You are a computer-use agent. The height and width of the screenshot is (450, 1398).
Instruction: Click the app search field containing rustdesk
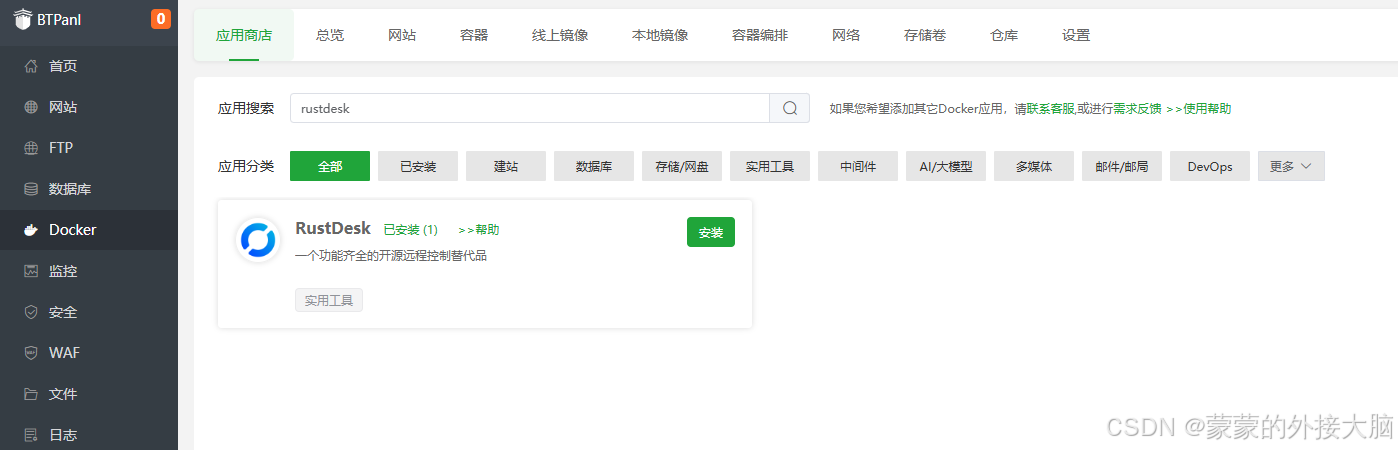[x=529, y=108]
